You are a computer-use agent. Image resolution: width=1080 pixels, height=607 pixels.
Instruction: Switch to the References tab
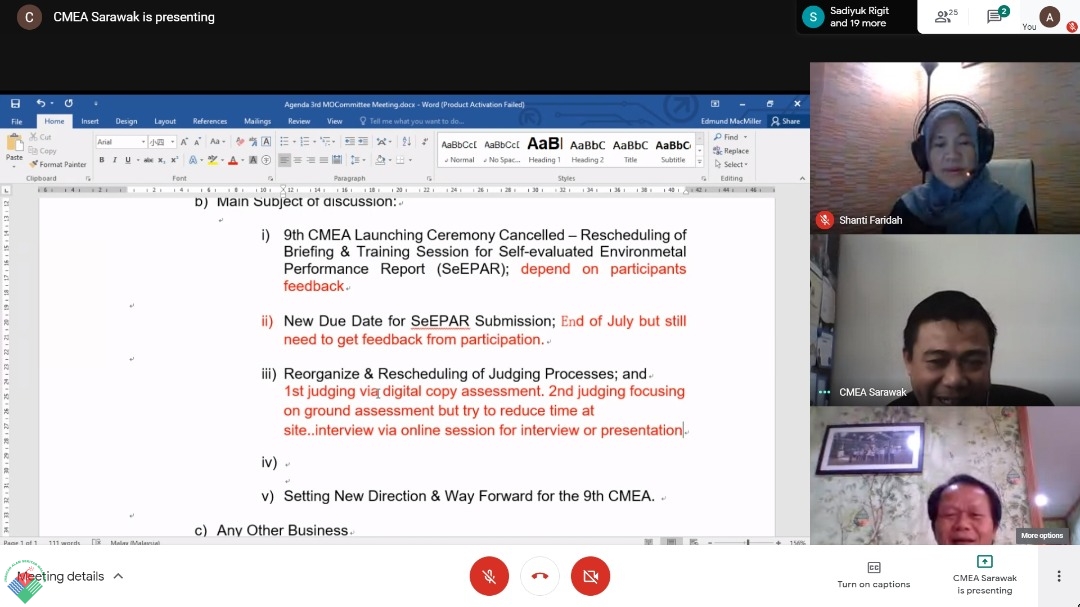[x=210, y=121]
